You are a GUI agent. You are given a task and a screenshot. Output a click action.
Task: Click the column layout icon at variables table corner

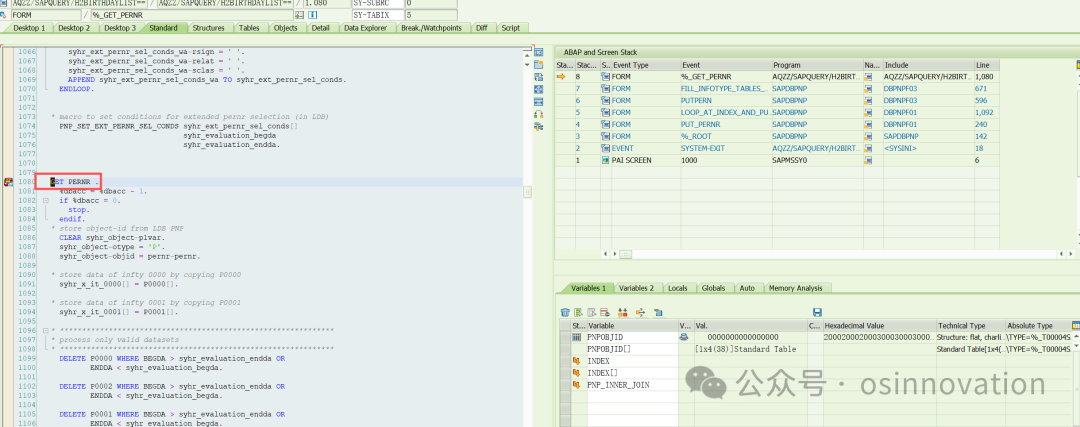tap(1075, 325)
